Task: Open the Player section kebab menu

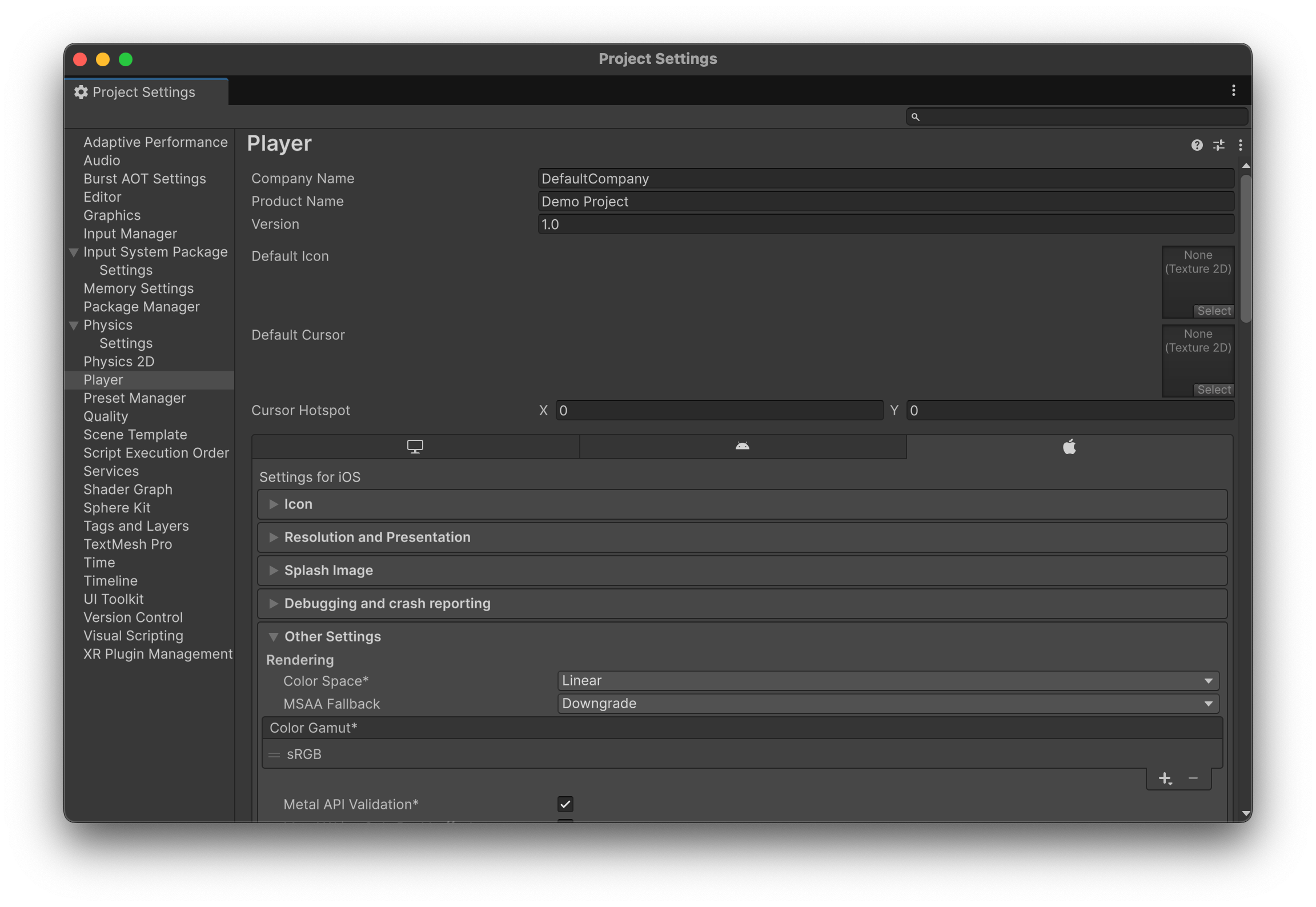Action: pyautogui.click(x=1240, y=145)
